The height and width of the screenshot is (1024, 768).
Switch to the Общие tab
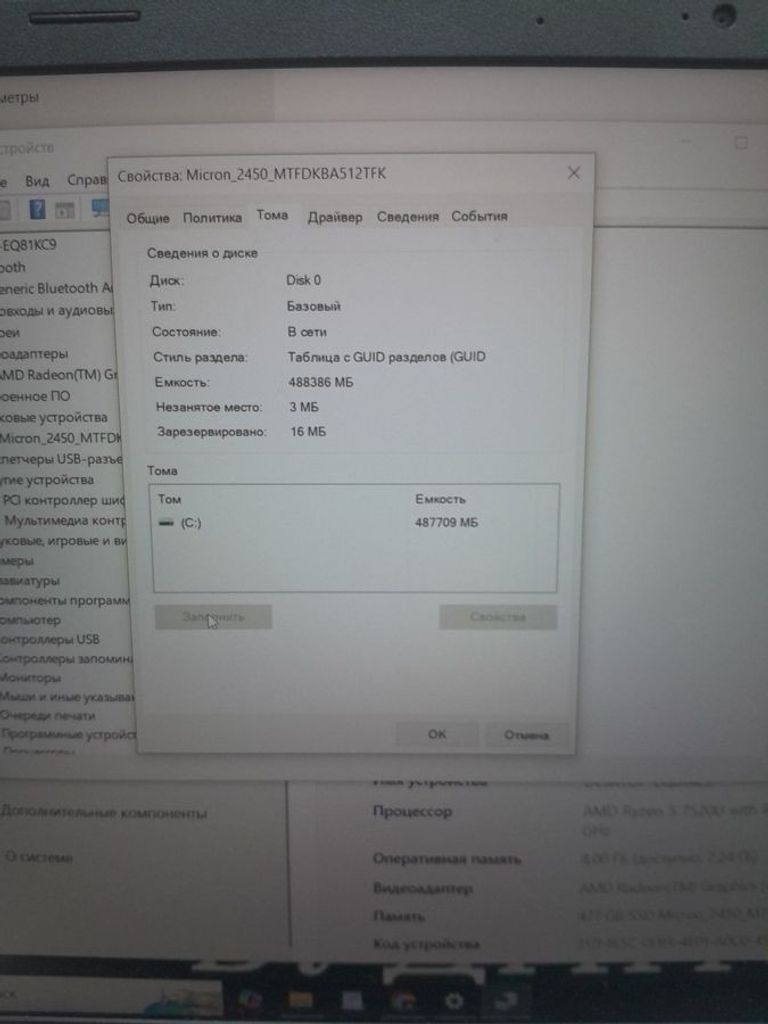(148, 218)
